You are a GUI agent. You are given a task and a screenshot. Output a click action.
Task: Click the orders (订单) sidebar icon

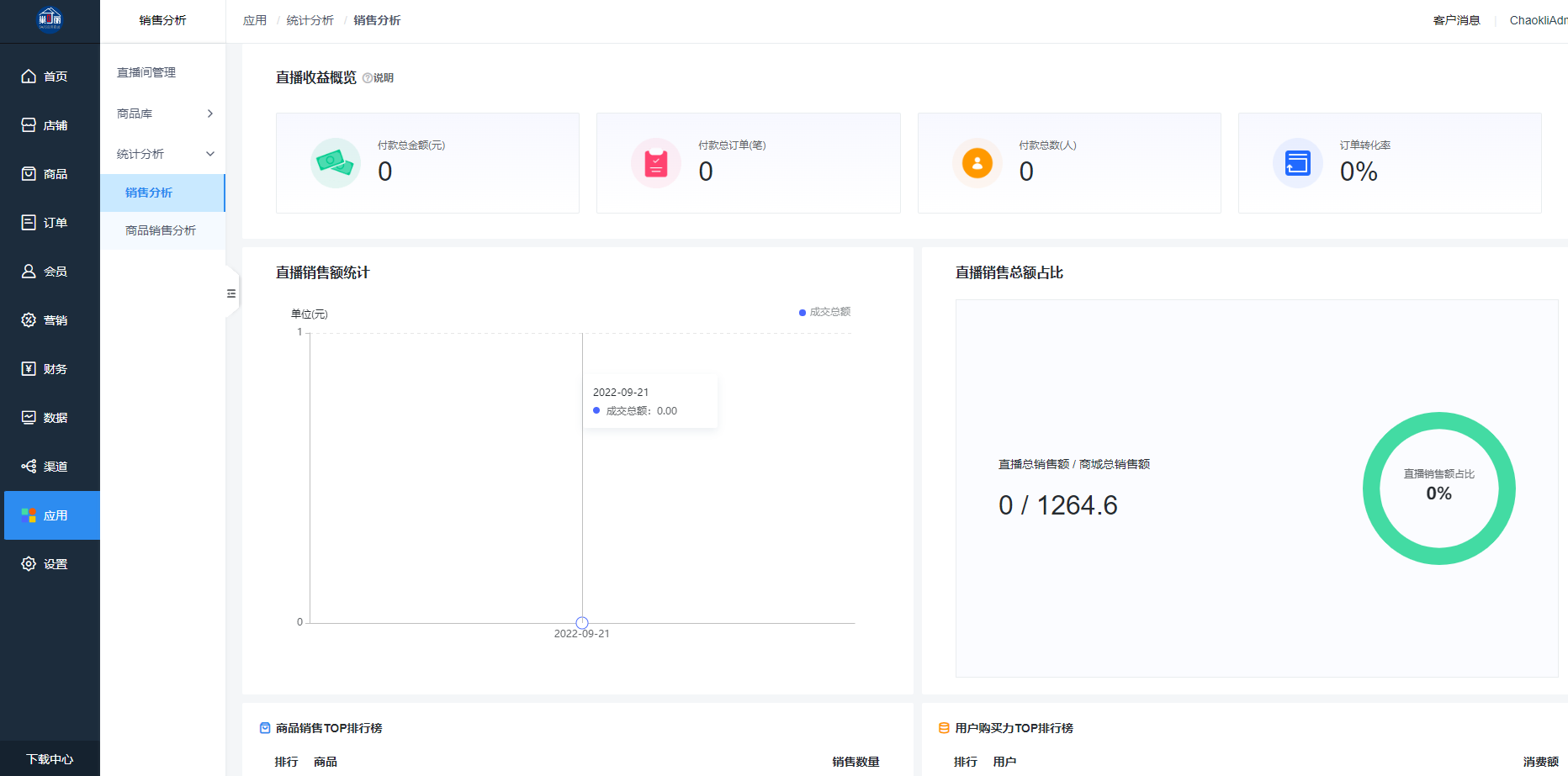point(29,223)
